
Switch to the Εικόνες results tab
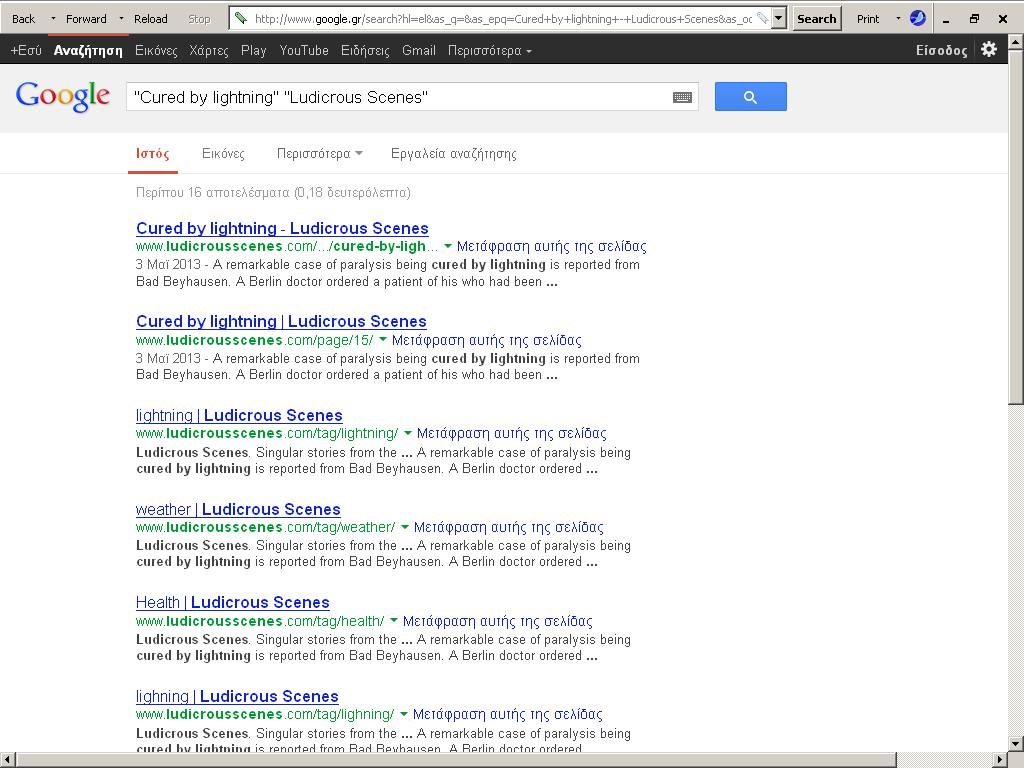tap(223, 153)
